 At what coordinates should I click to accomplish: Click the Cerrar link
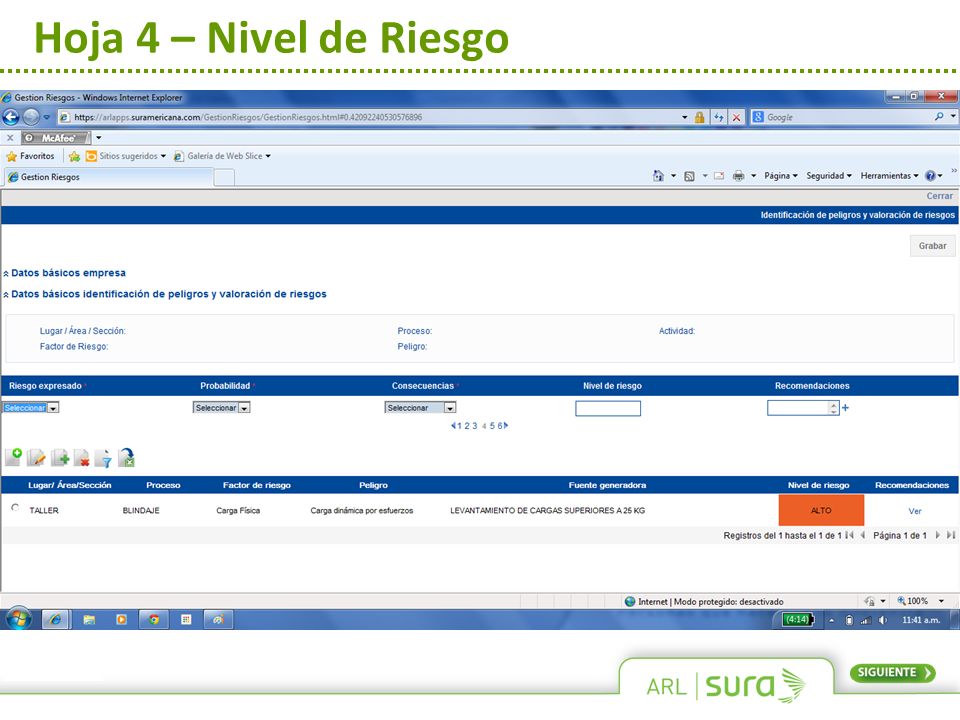click(939, 196)
